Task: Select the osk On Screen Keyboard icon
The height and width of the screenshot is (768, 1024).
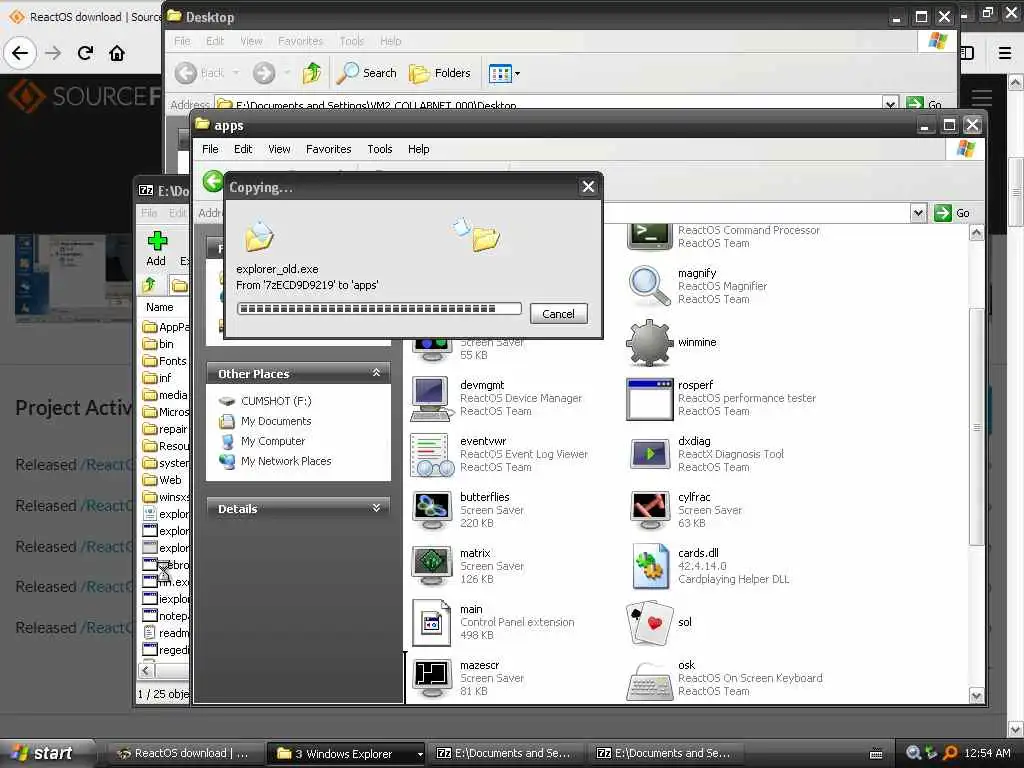Action: (649, 680)
